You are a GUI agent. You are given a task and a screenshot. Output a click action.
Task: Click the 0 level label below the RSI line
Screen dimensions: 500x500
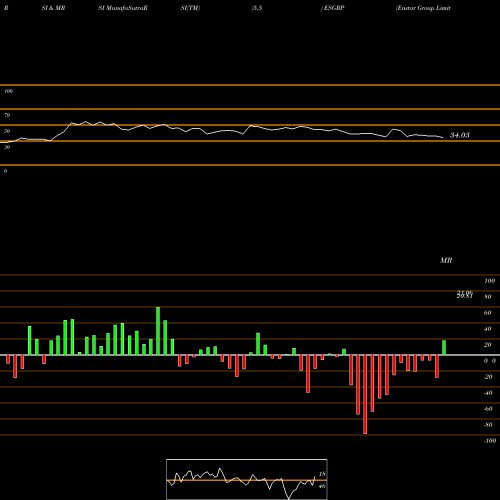pyautogui.click(x=5, y=171)
